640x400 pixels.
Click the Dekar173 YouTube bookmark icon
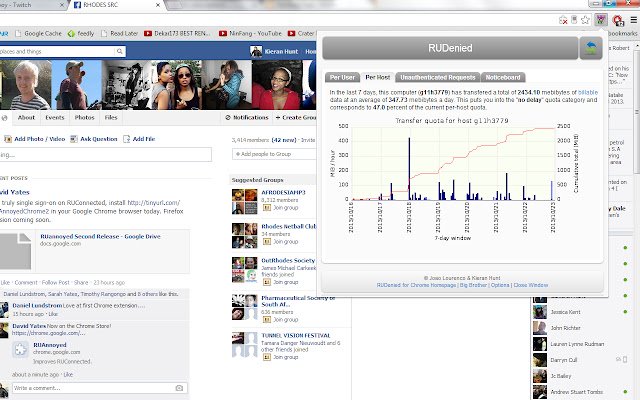coord(148,33)
